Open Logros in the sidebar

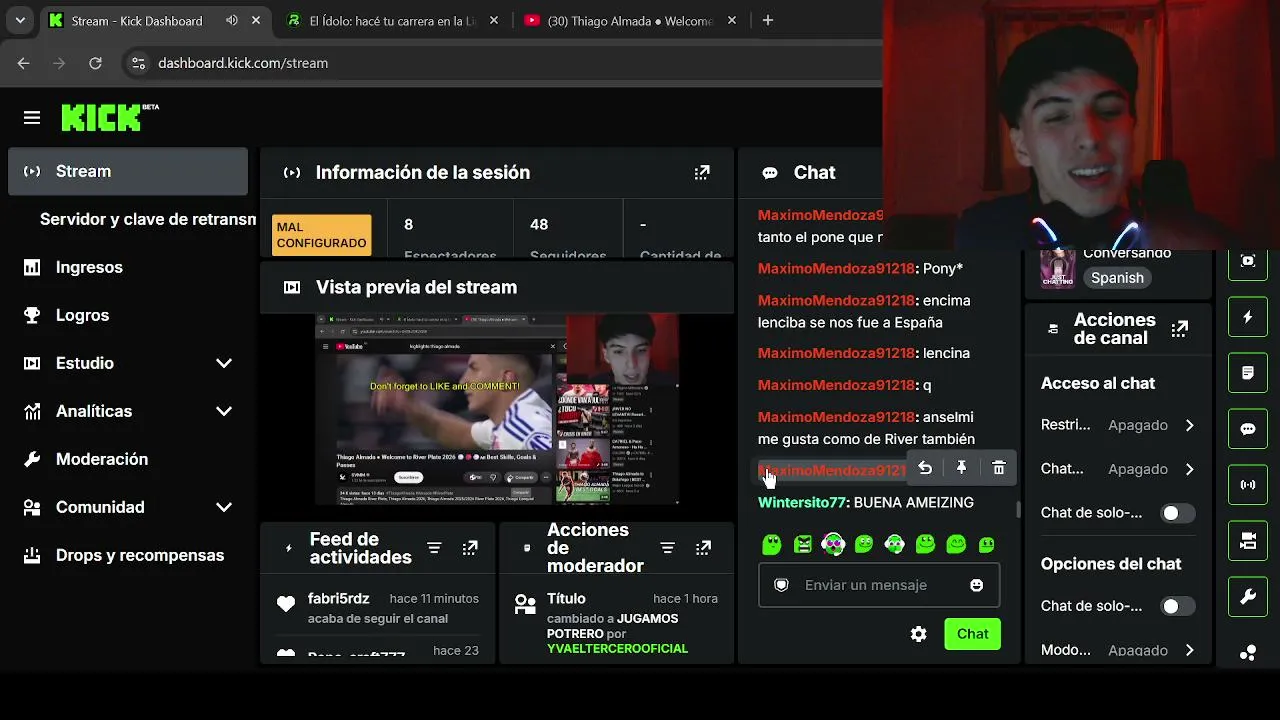tap(128, 315)
